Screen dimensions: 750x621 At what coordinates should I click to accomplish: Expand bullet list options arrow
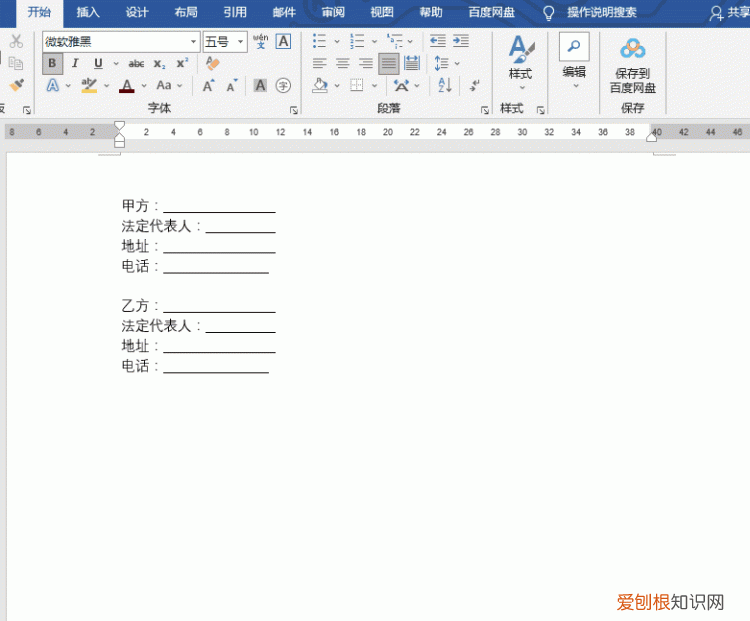click(x=337, y=41)
